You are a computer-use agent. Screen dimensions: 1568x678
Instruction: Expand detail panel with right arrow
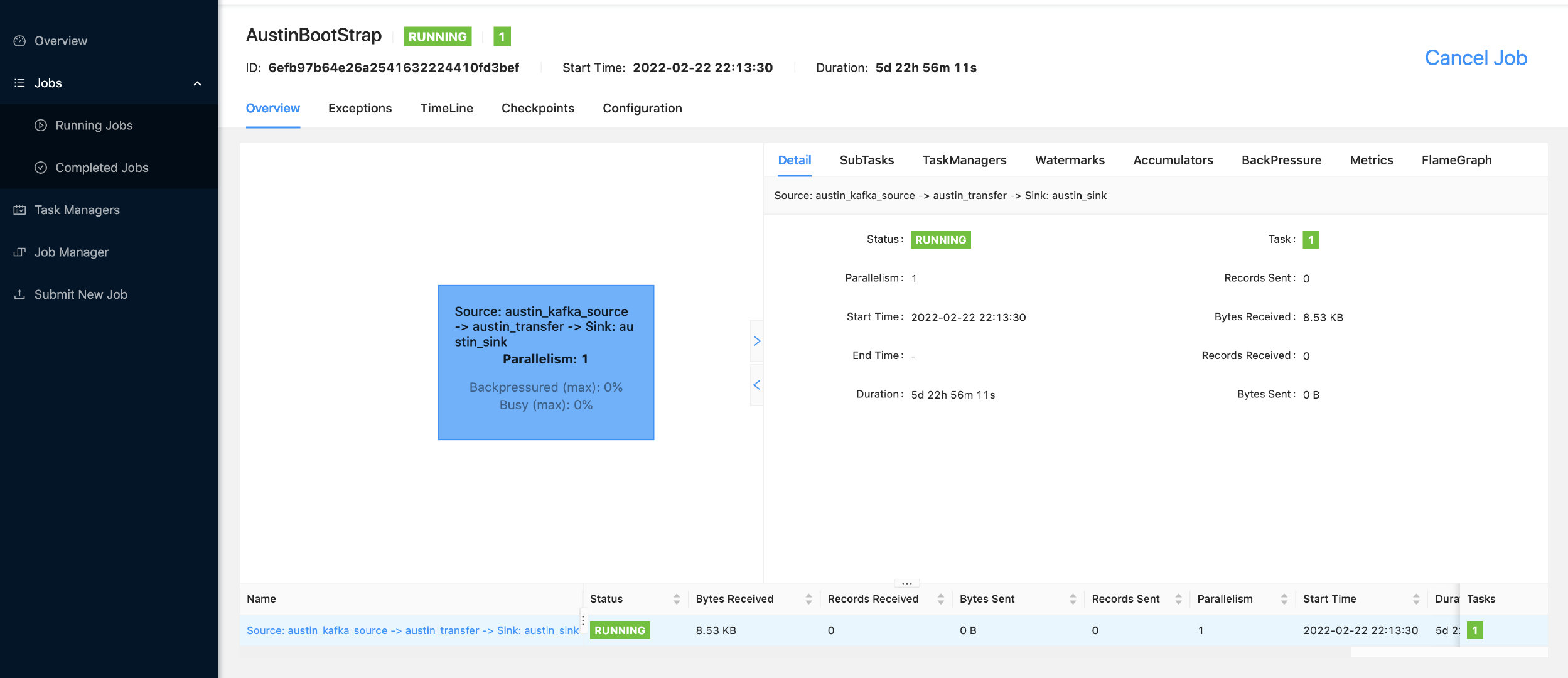(756, 341)
